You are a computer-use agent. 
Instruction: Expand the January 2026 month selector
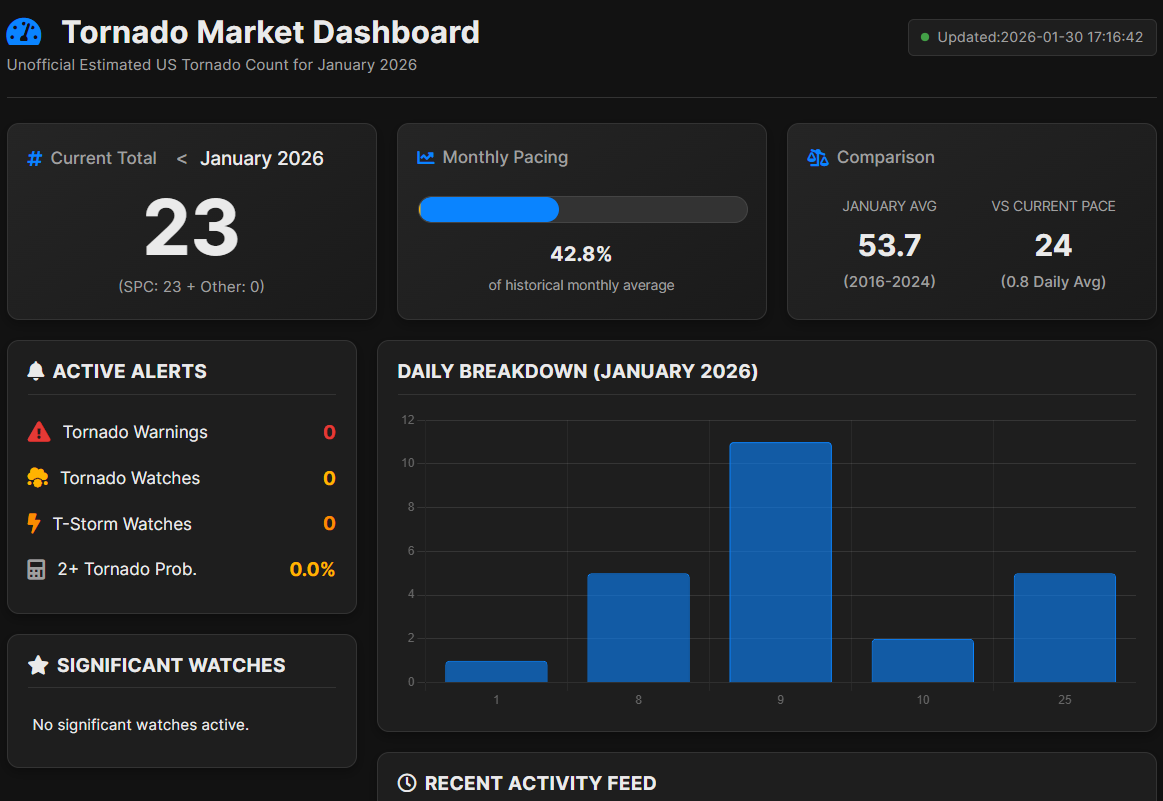262,158
